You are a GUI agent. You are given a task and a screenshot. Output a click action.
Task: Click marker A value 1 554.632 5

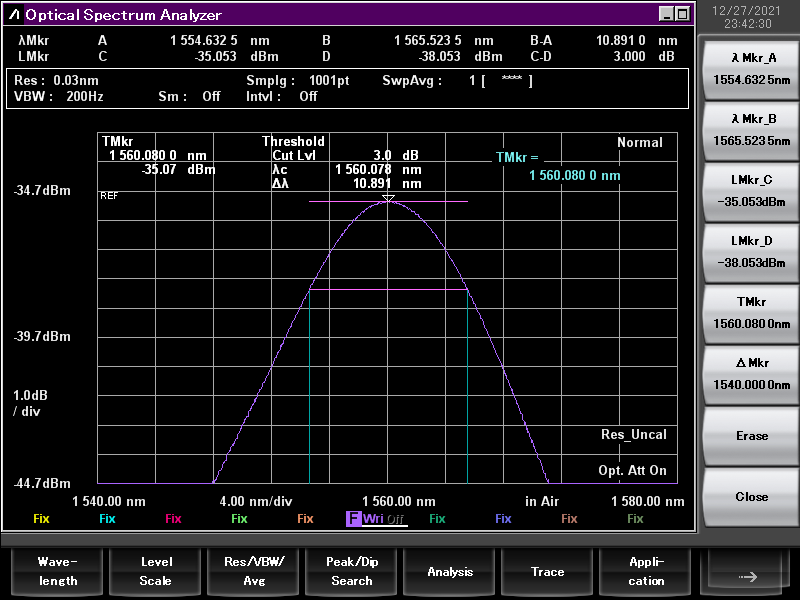204,40
